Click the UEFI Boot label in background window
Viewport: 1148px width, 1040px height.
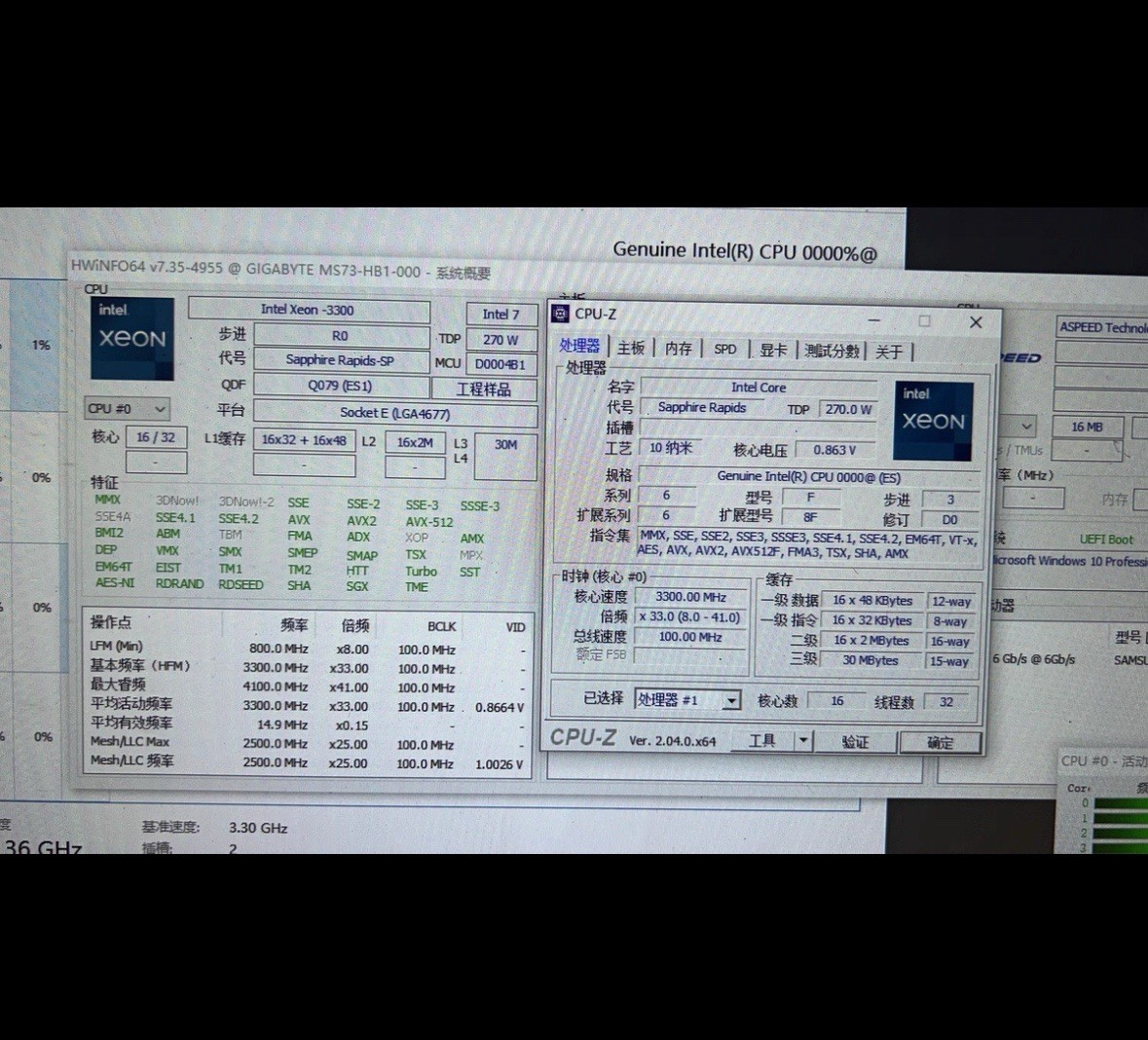[x=1105, y=539]
